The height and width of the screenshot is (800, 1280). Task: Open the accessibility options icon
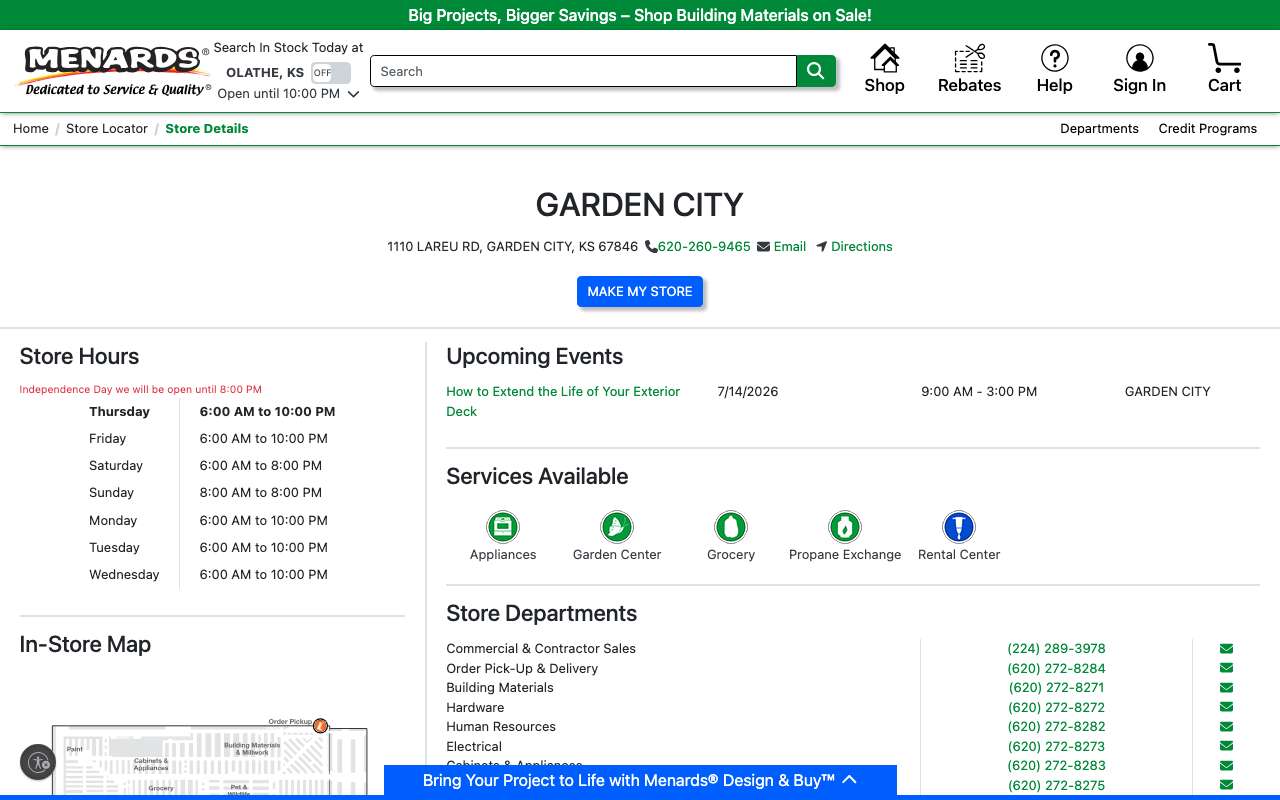click(38, 762)
